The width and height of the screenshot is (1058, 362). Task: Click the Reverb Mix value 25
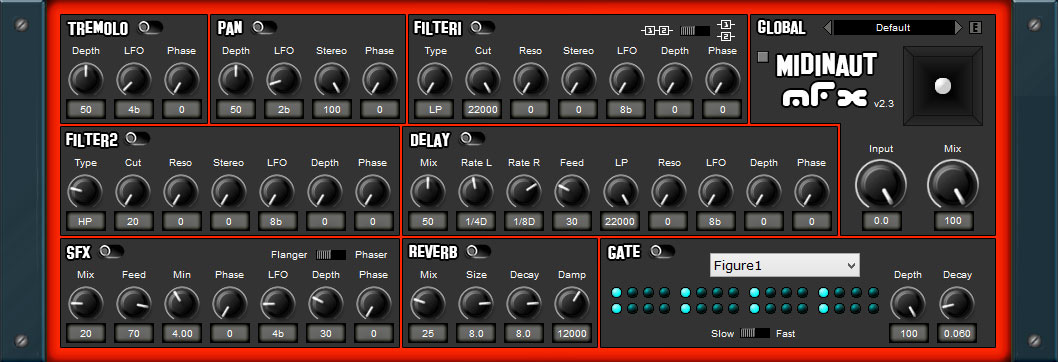pos(428,333)
